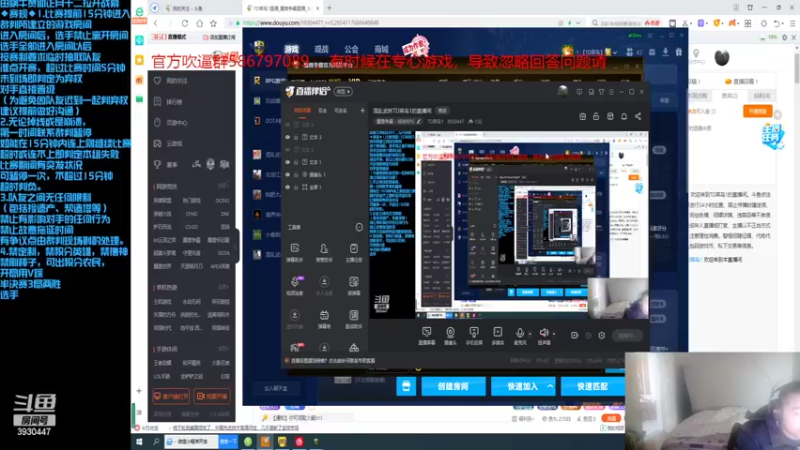Hide the 文本 3 layer with its eye icon
This screenshot has width=800, height=450.
[288, 137]
